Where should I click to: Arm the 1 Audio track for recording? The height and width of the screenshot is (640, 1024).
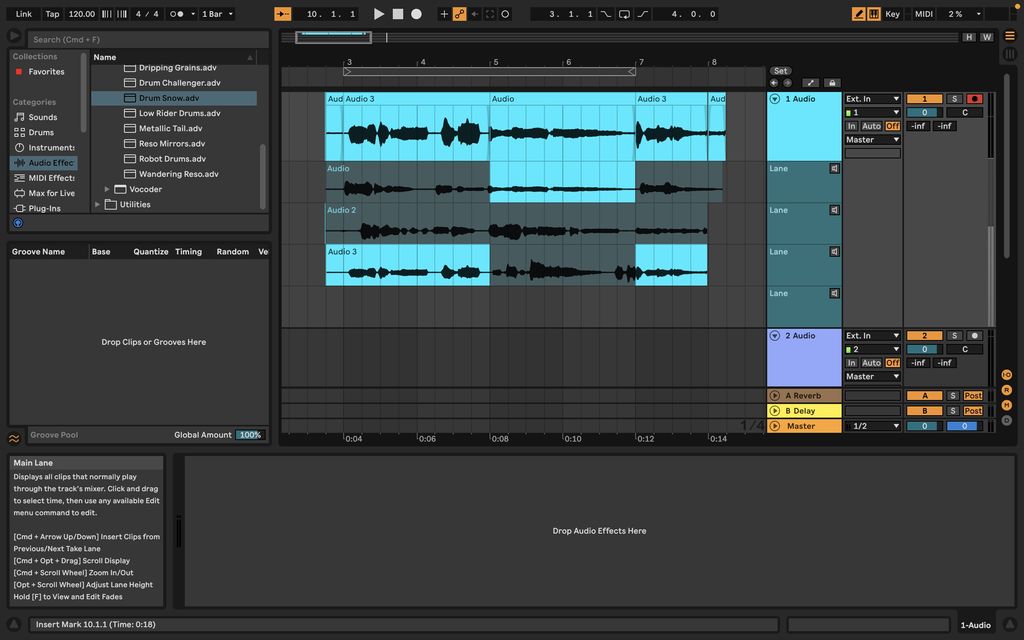pos(973,99)
